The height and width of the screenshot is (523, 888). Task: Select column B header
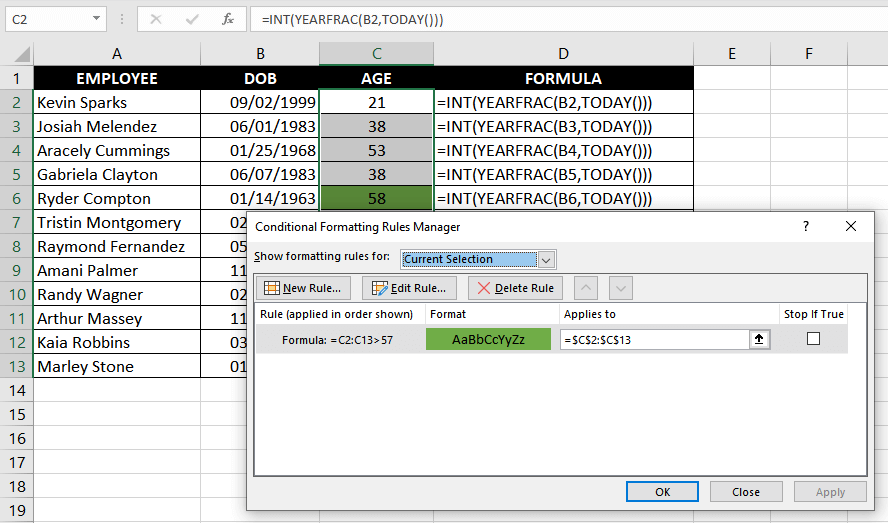[260, 54]
